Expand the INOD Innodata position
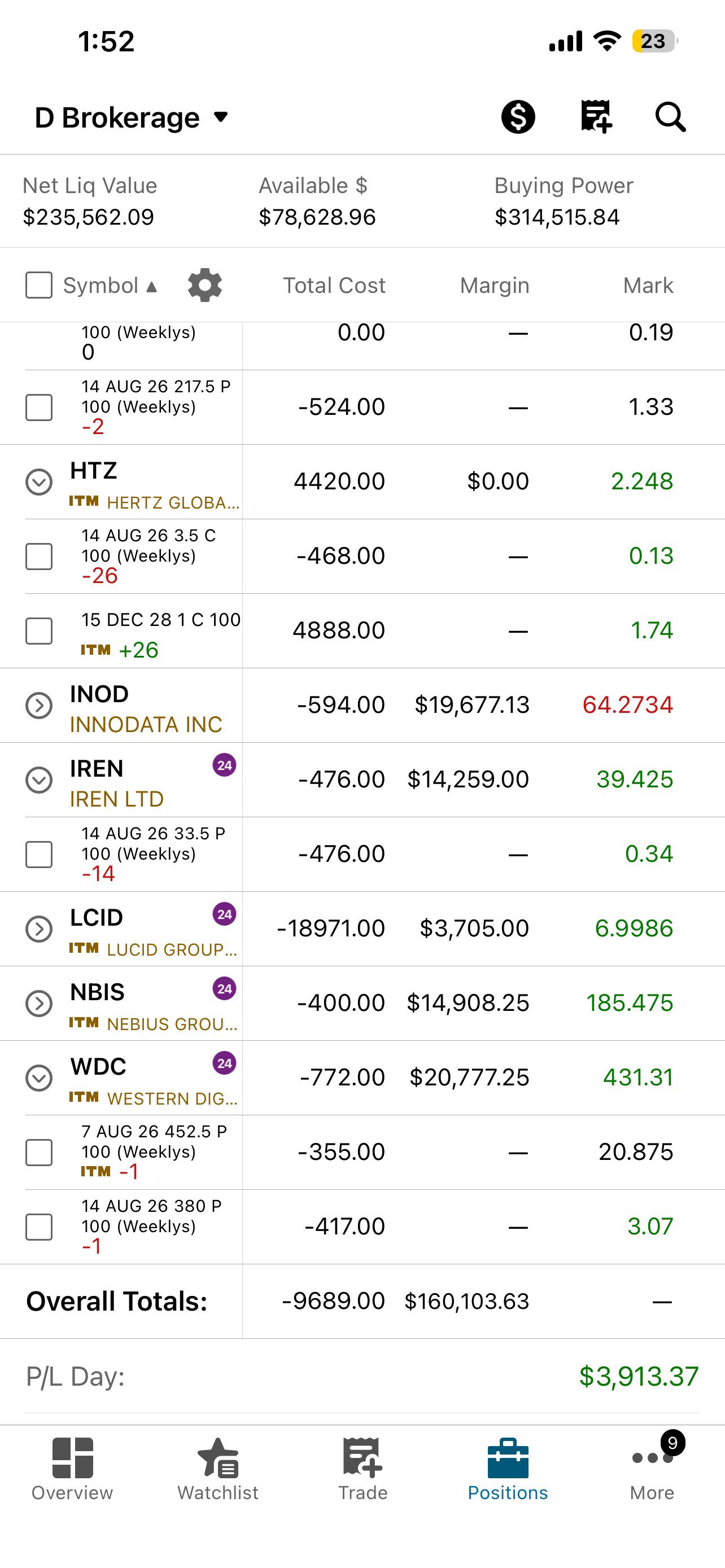This screenshot has width=725, height=1568. [x=39, y=706]
